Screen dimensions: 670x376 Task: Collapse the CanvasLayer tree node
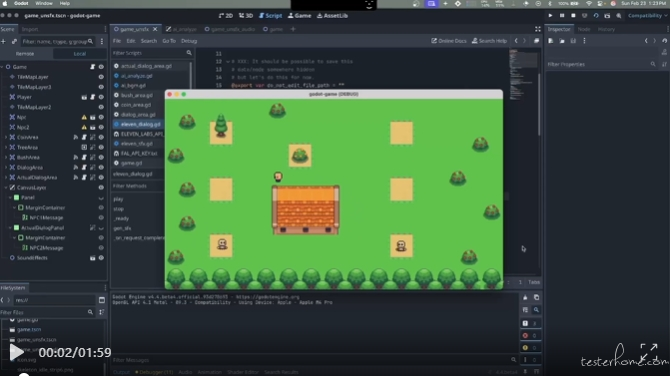[6, 188]
